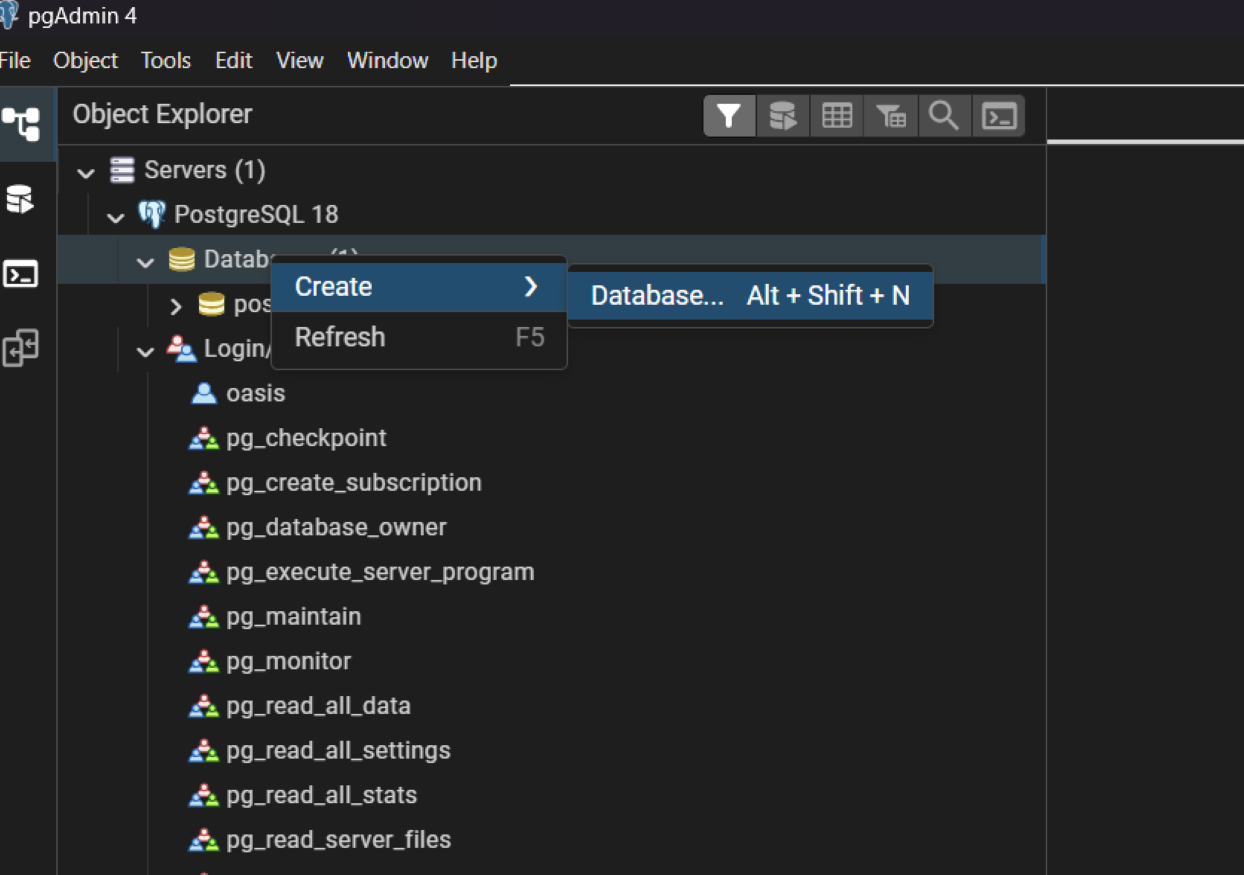Screen dimensions: 1244x875
Task: Select Database... submenu entry
Action: (750, 296)
